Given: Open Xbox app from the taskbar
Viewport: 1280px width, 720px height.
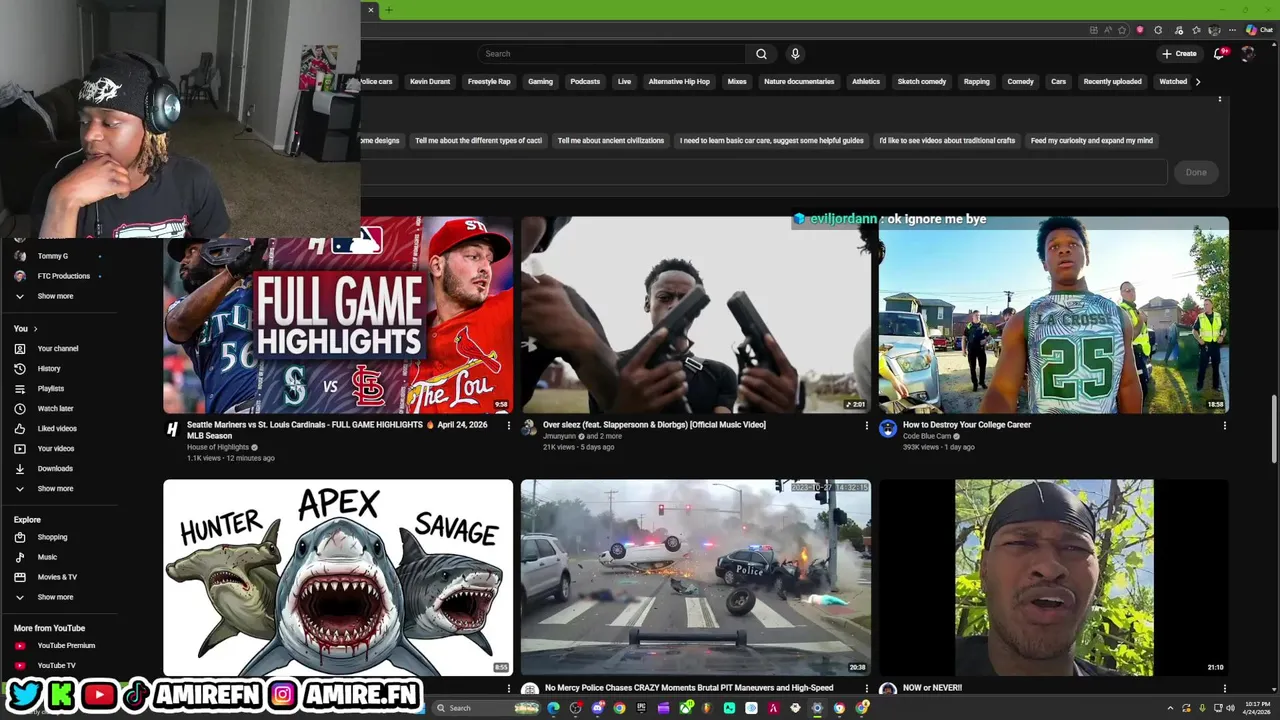Looking at the screenshot, I should click(x=686, y=708).
